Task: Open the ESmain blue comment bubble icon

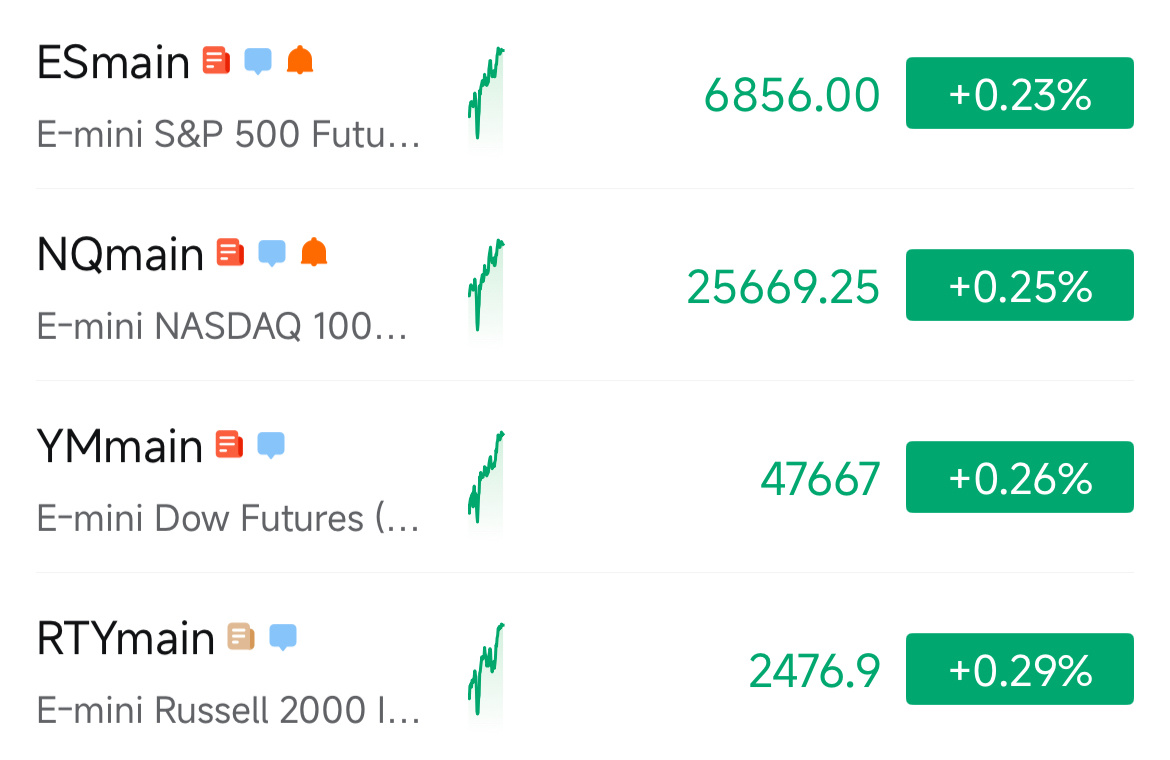Action: (258, 60)
